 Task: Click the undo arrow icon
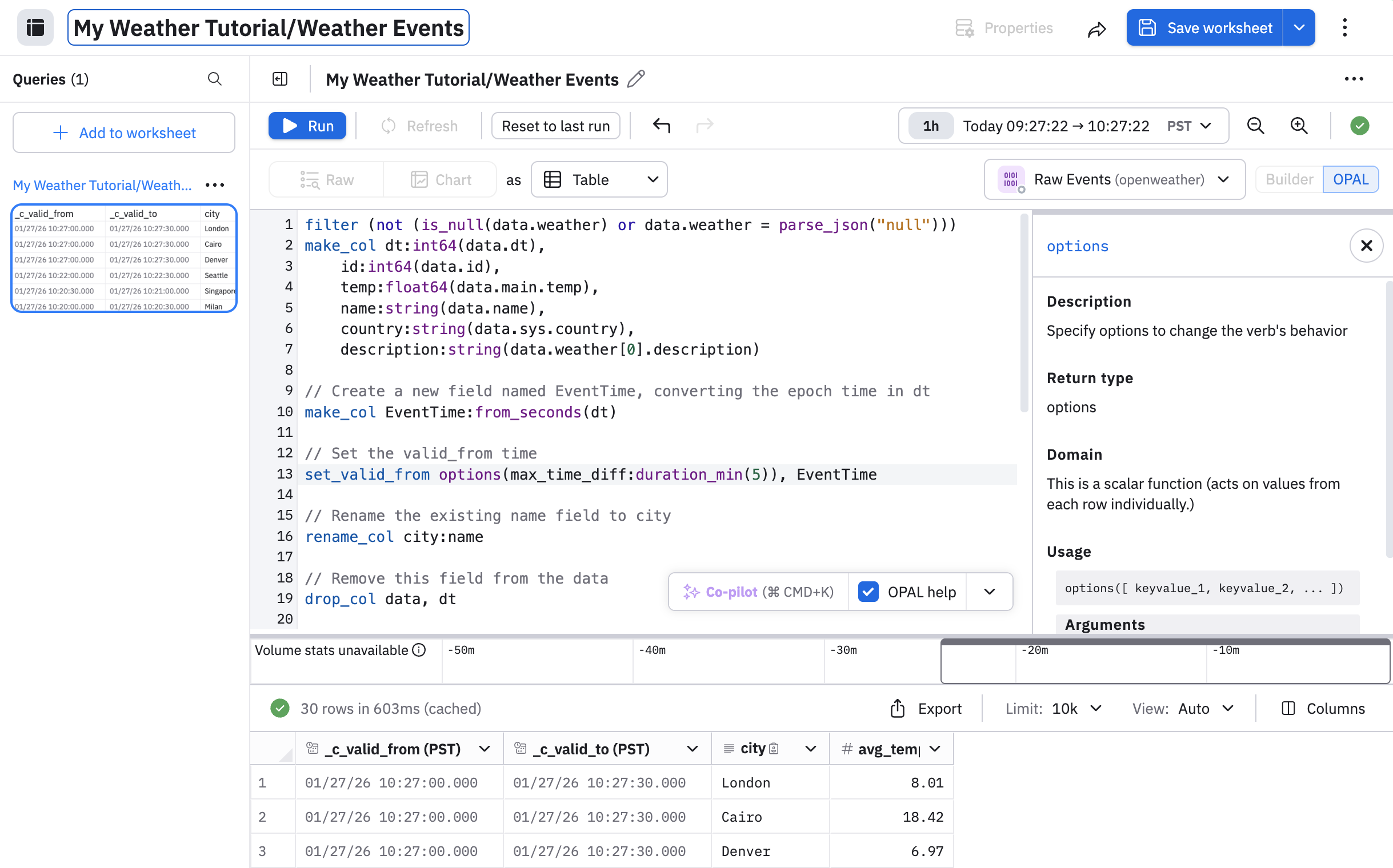coord(661,125)
